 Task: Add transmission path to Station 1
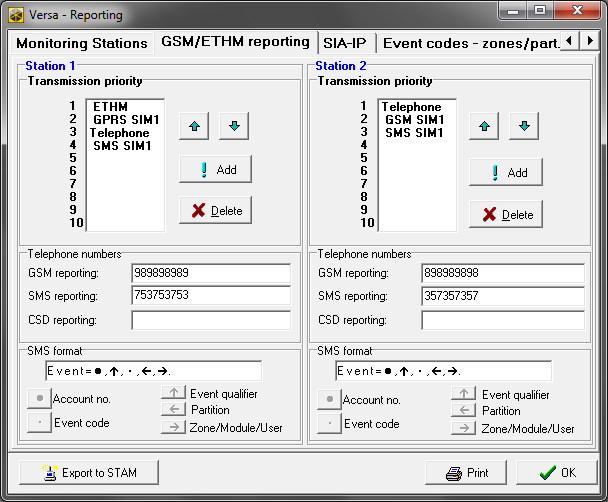coord(216,169)
